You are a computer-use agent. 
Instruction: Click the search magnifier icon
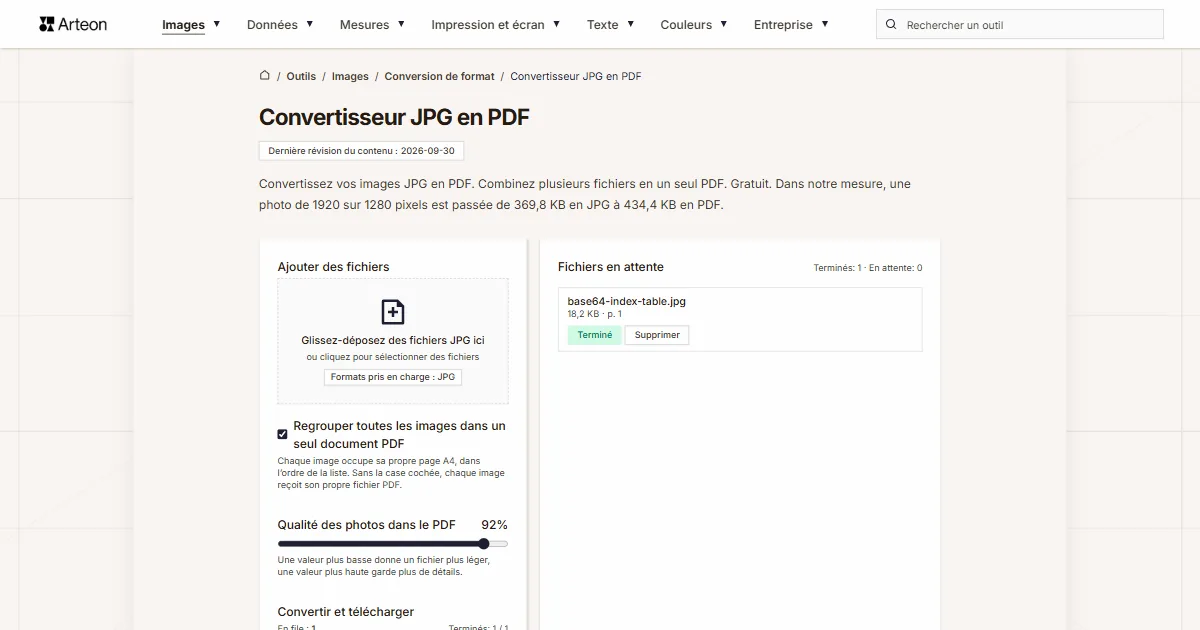click(891, 25)
